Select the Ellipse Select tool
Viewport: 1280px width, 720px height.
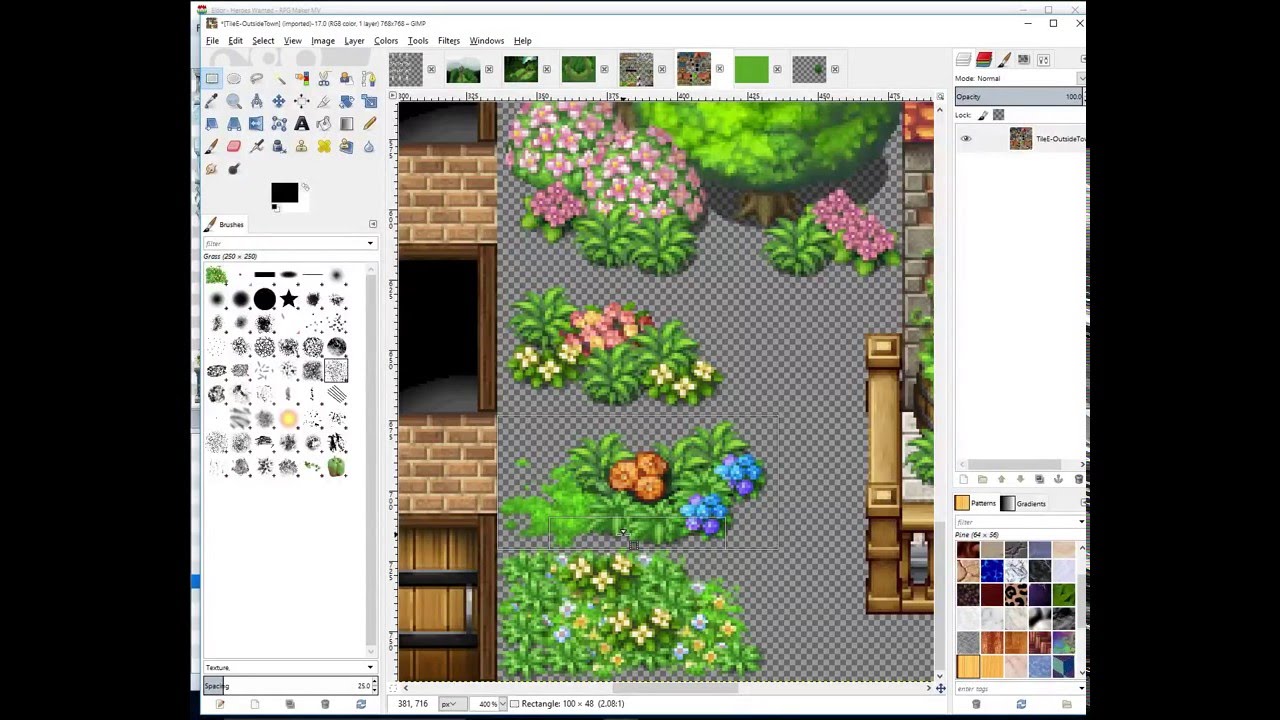[x=234, y=78]
